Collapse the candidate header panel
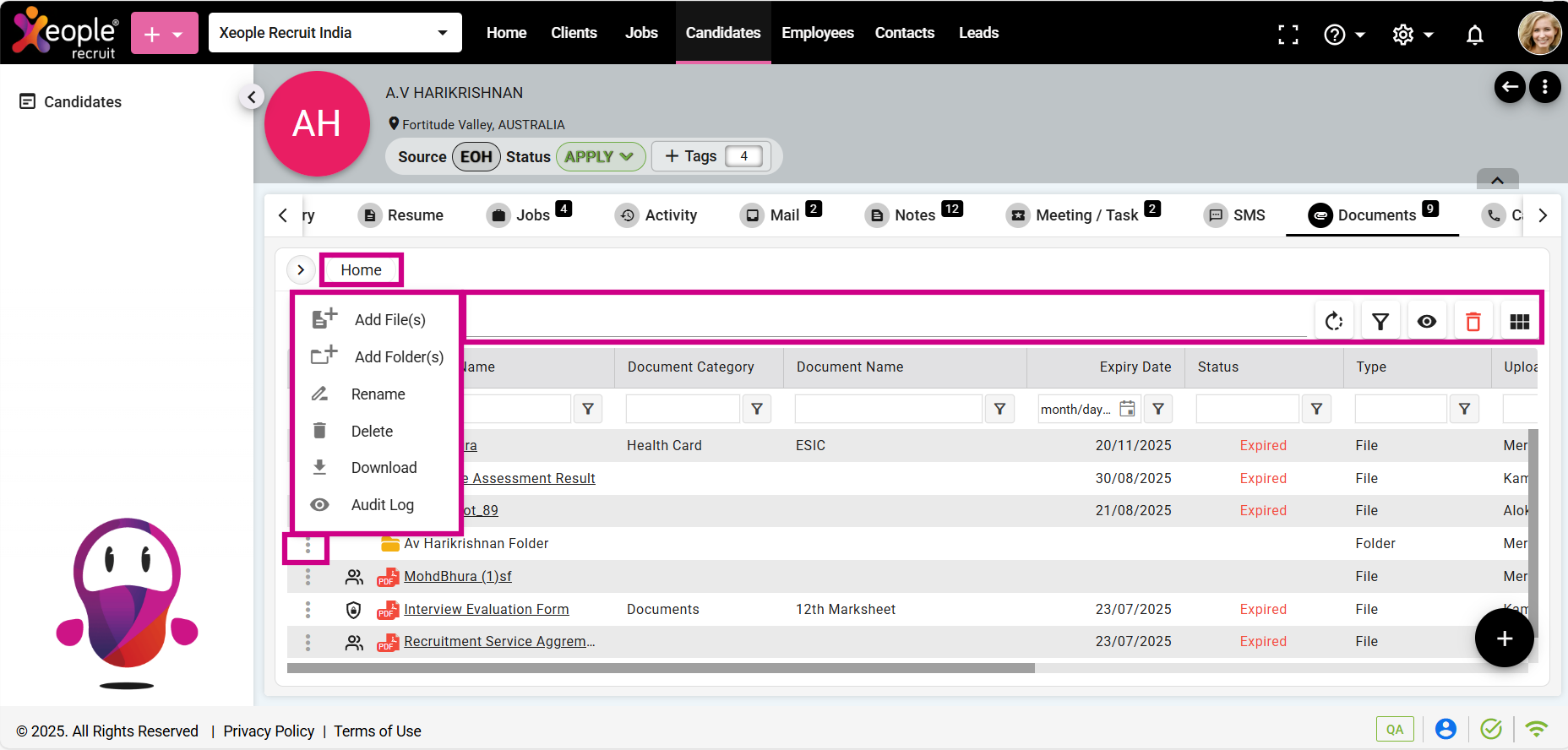The width and height of the screenshot is (1568, 750). tap(1497, 180)
